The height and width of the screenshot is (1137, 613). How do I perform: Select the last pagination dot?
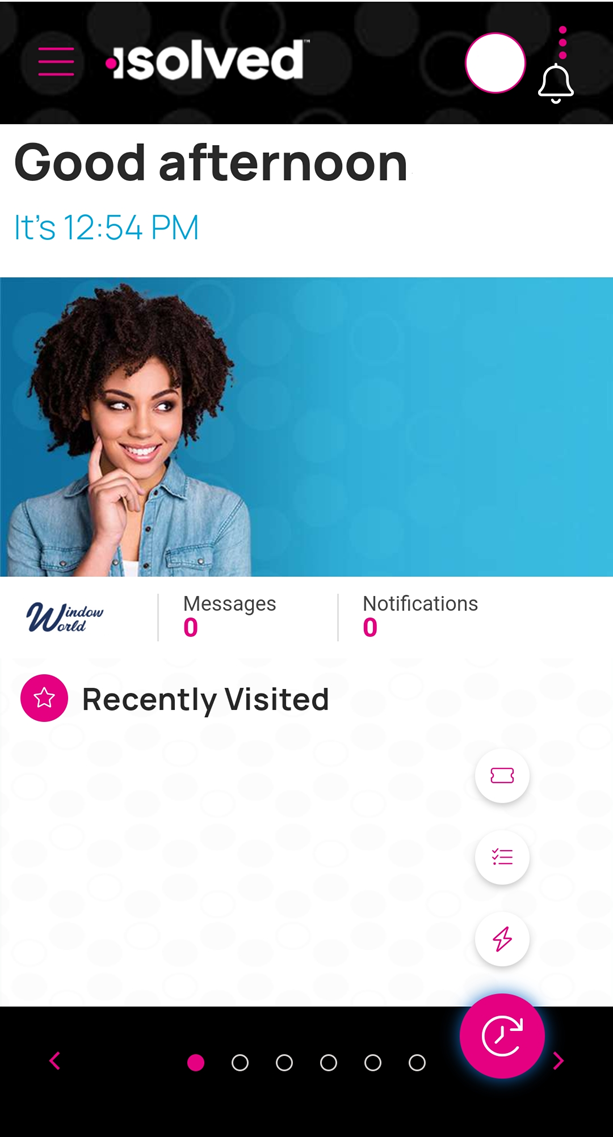pos(417,1062)
